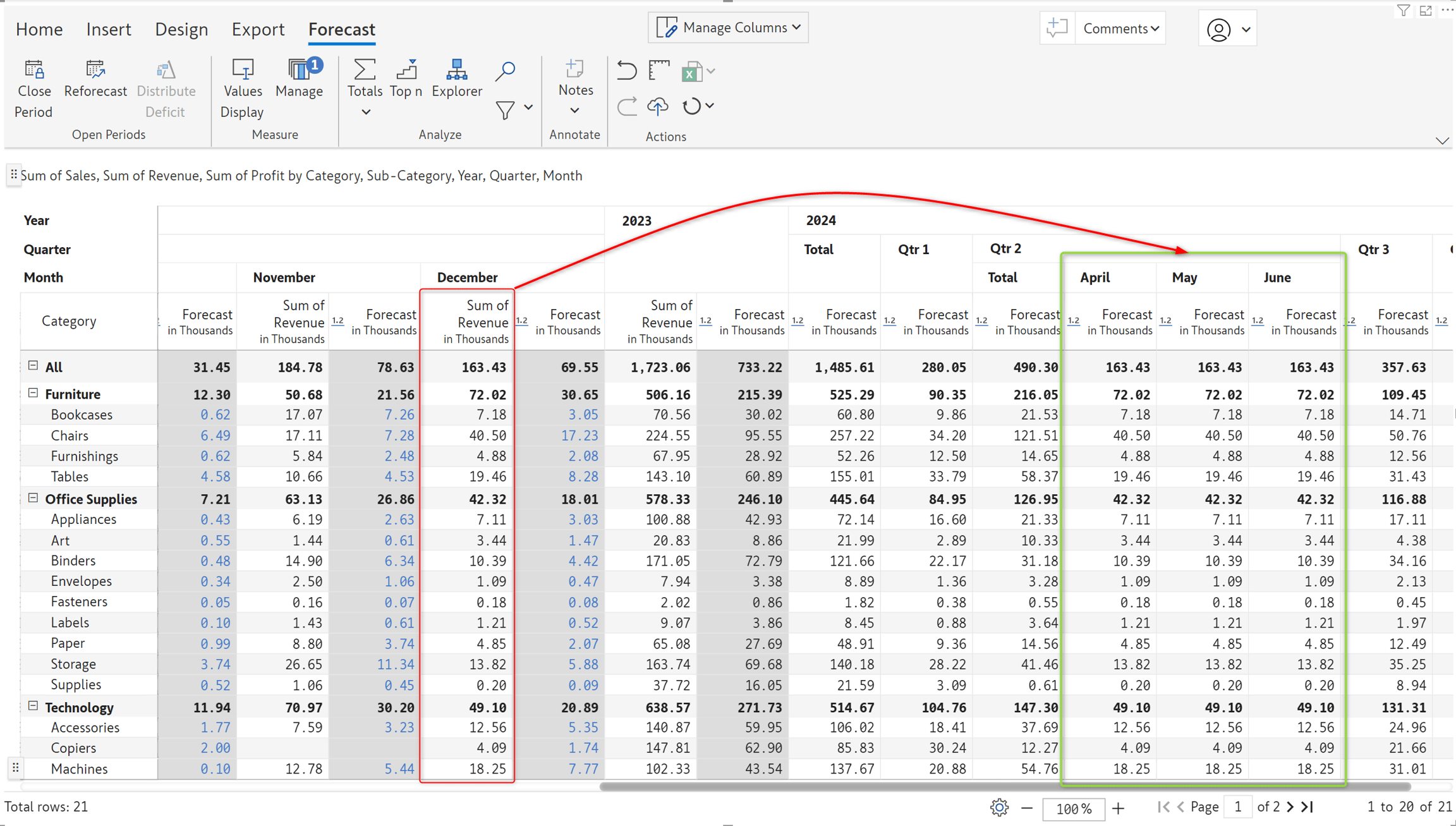
Task: Open the Explorer hierarchy icon
Action: tap(456, 70)
